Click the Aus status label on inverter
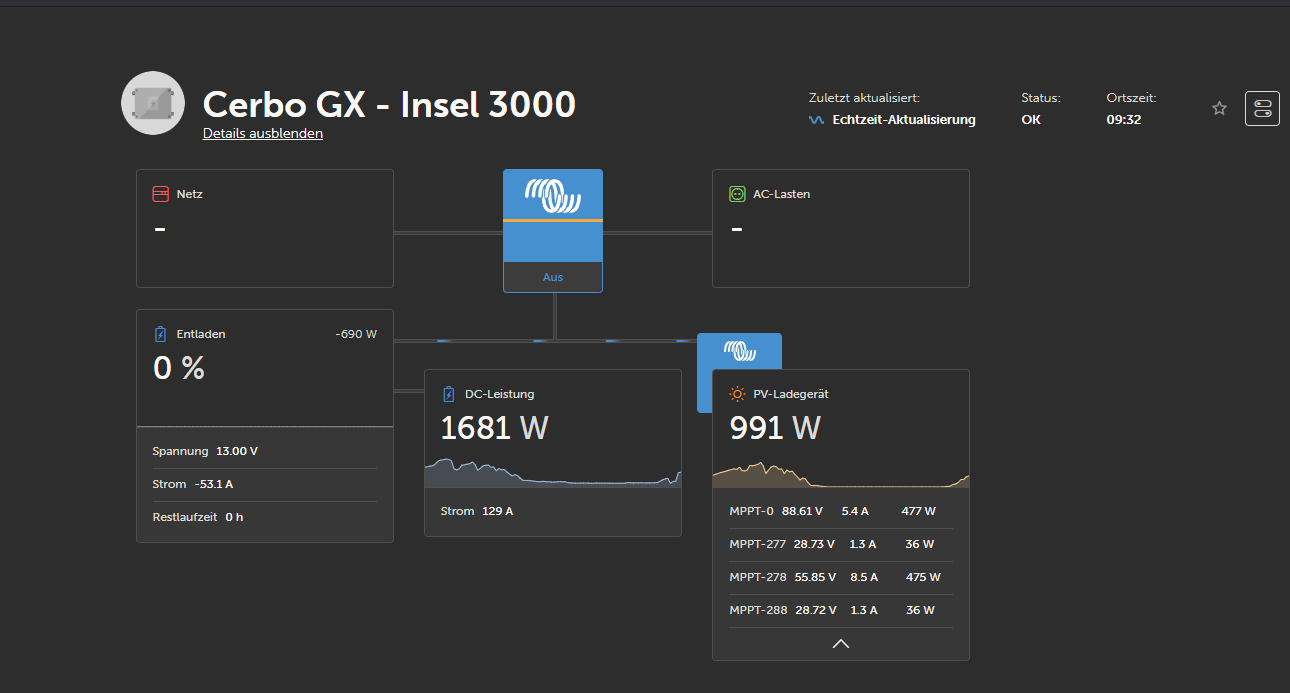 [x=553, y=277]
